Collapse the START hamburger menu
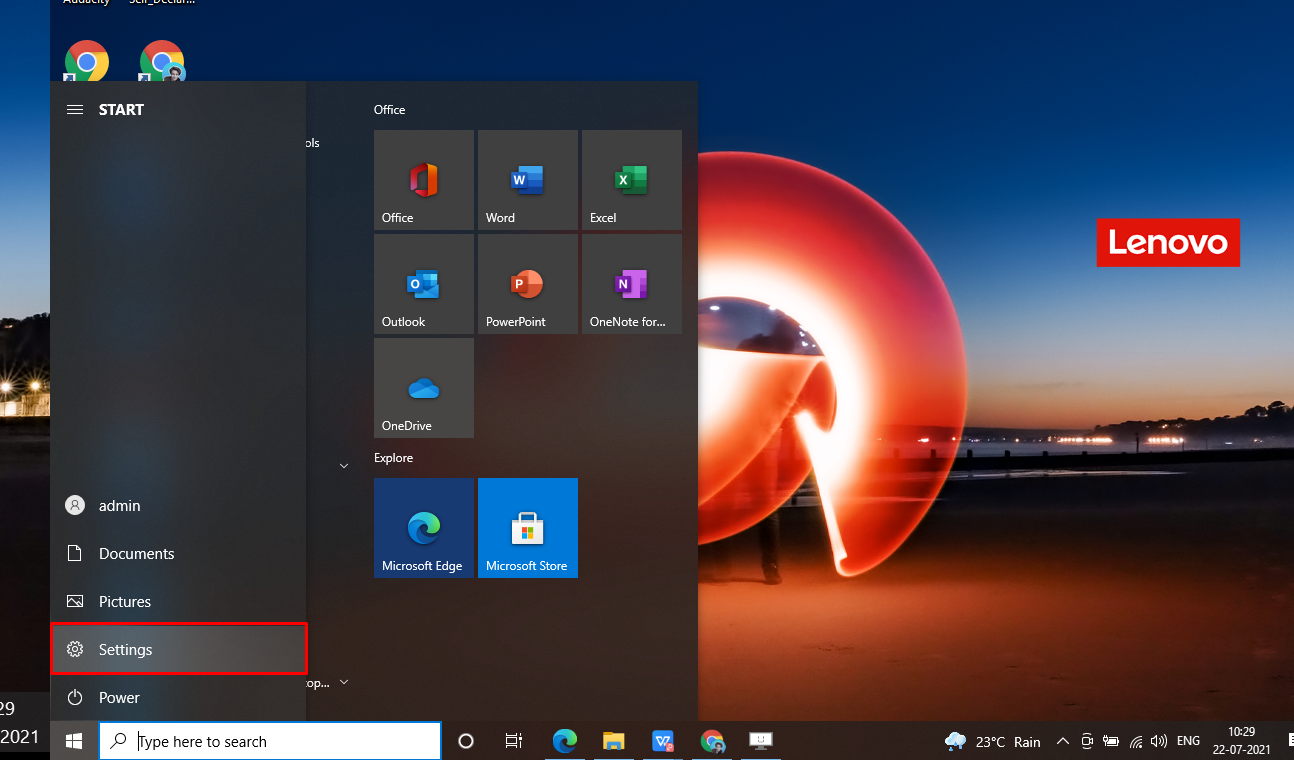Image resolution: width=1294 pixels, height=760 pixels. pos(75,110)
